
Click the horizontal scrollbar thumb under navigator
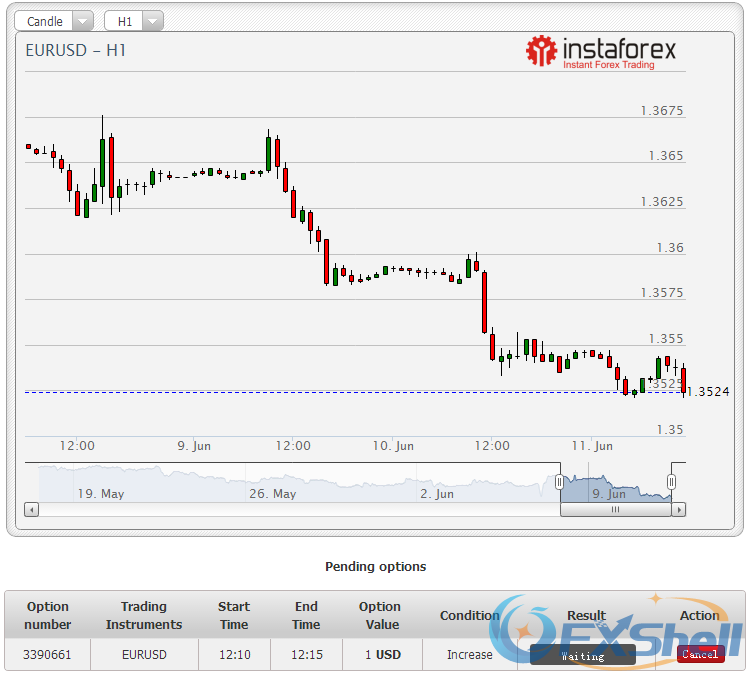point(615,509)
